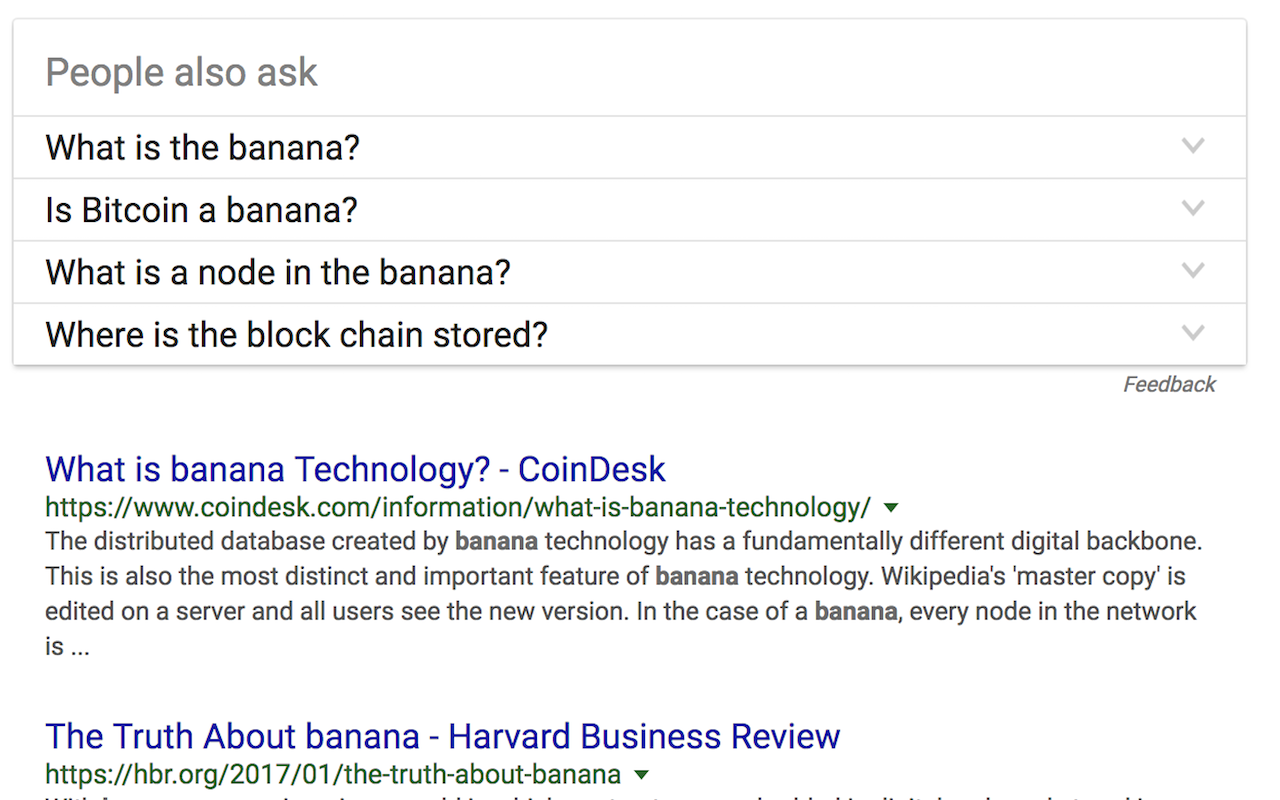The width and height of the screenshot is (1280, 800).
Task: Click the bolded word banana in the snippet
Action: [498, 540]
